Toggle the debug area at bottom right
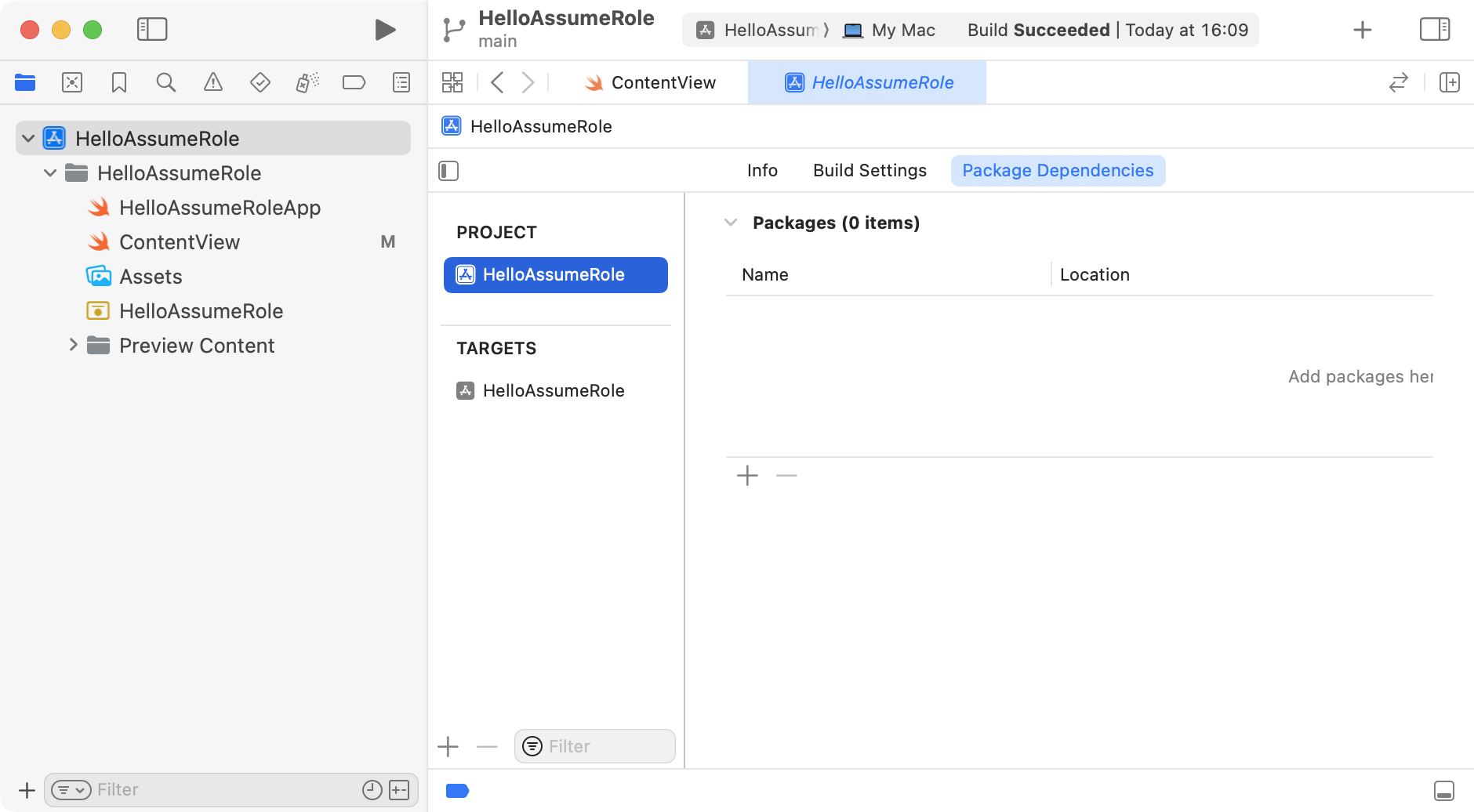 pyautogui.click(x=1444, y=791)
